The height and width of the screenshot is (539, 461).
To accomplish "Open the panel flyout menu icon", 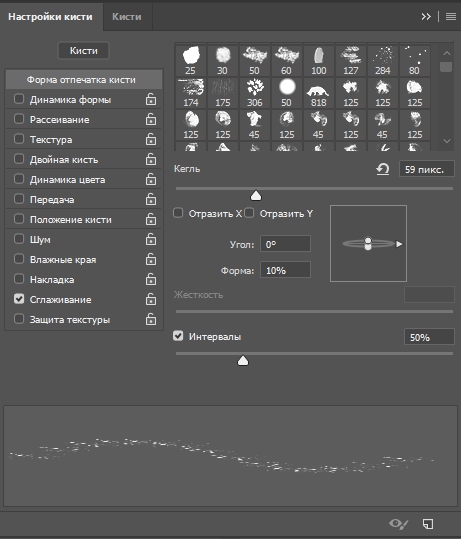I will coord(451,16).
